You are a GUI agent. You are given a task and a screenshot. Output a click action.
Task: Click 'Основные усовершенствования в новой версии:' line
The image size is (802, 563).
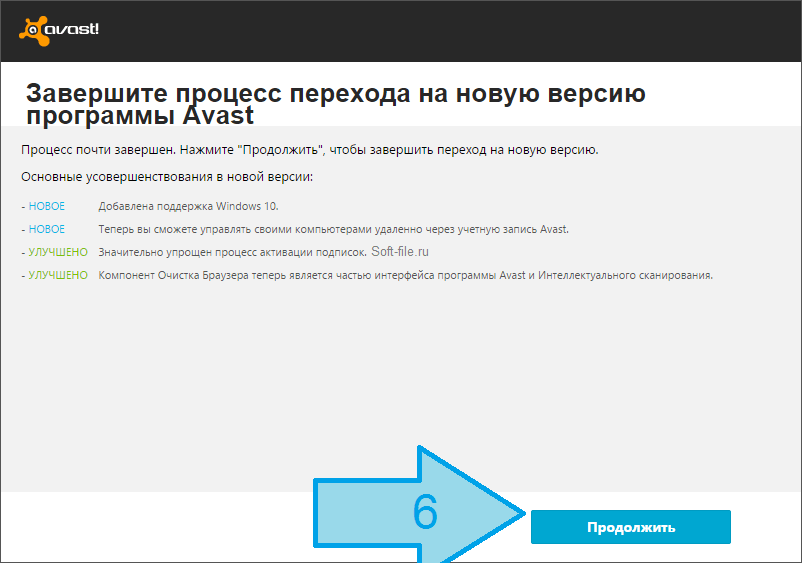(167, 177)
